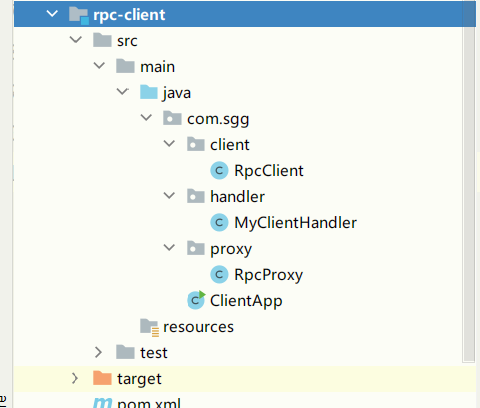Click the rpc-client module folder icon

coord(79,15)
